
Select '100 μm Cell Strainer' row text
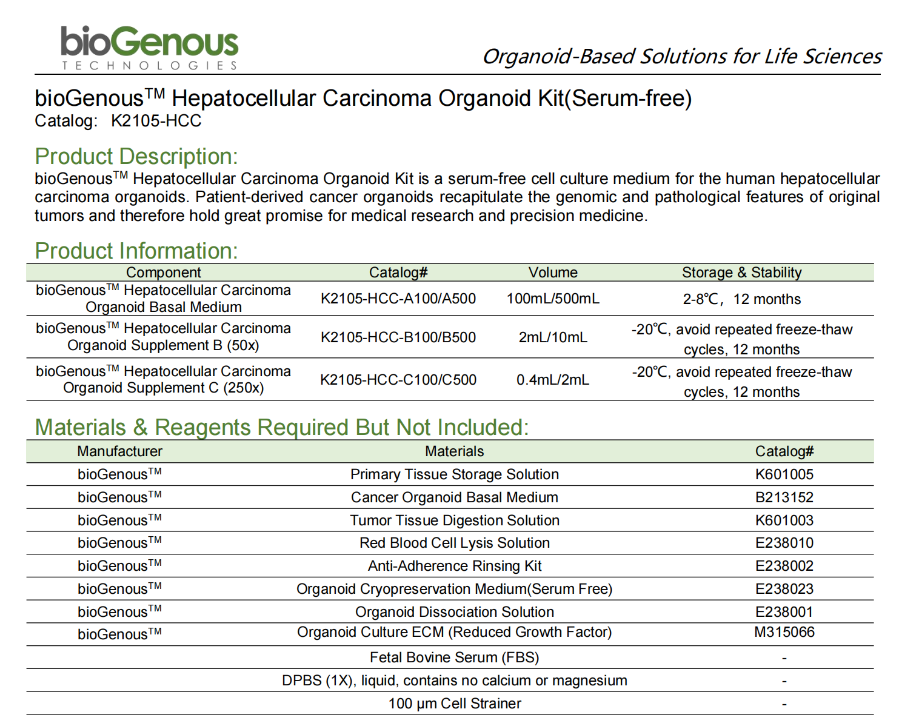455,703
